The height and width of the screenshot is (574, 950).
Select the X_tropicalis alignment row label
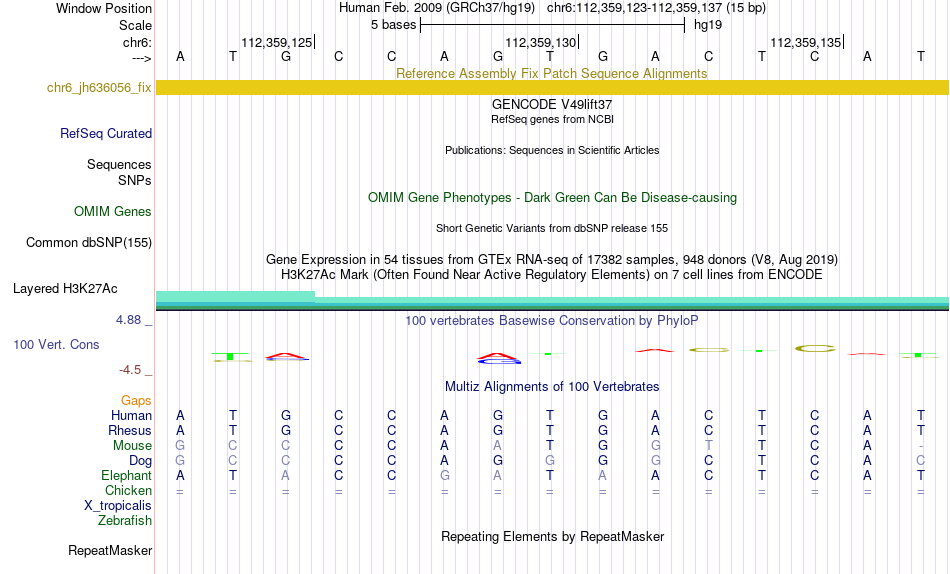click(118, 506)
